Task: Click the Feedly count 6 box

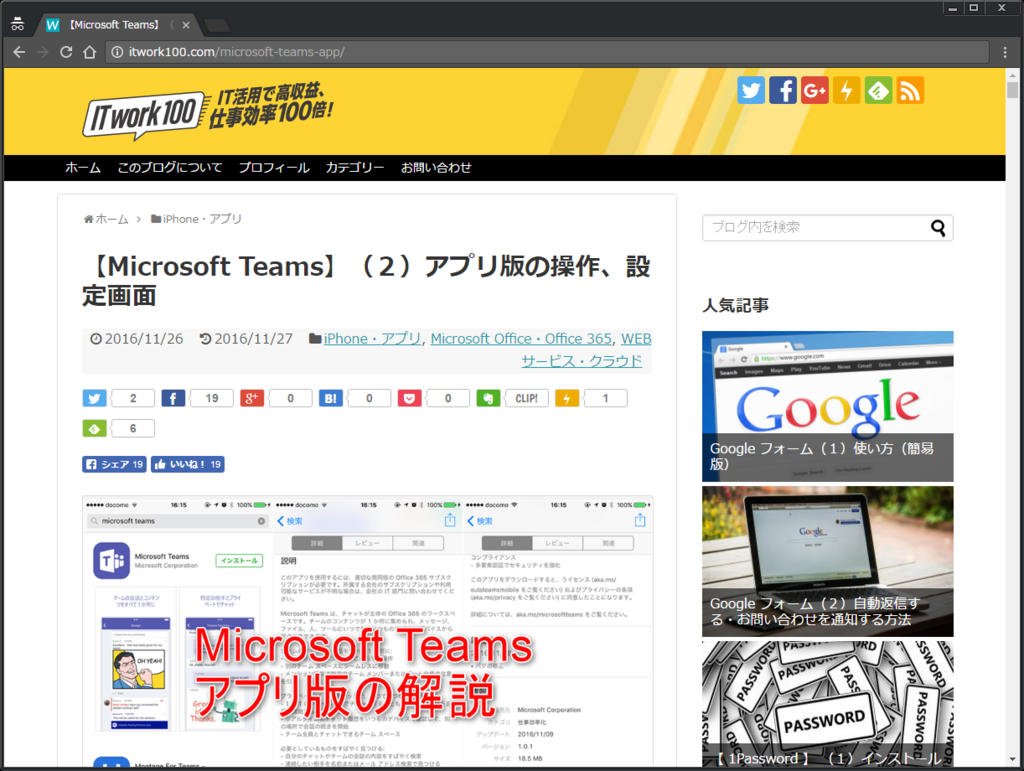Action: tap(133, 428)
